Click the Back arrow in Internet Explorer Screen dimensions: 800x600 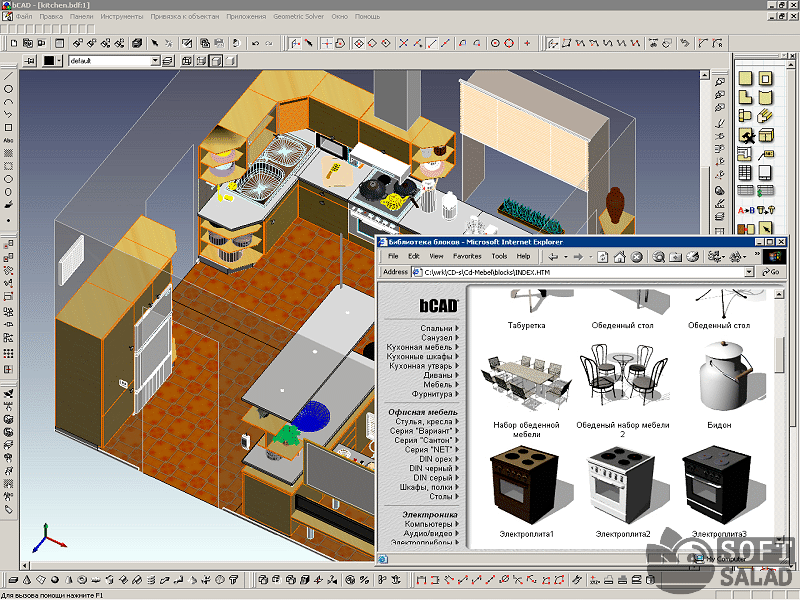(553, 257)
